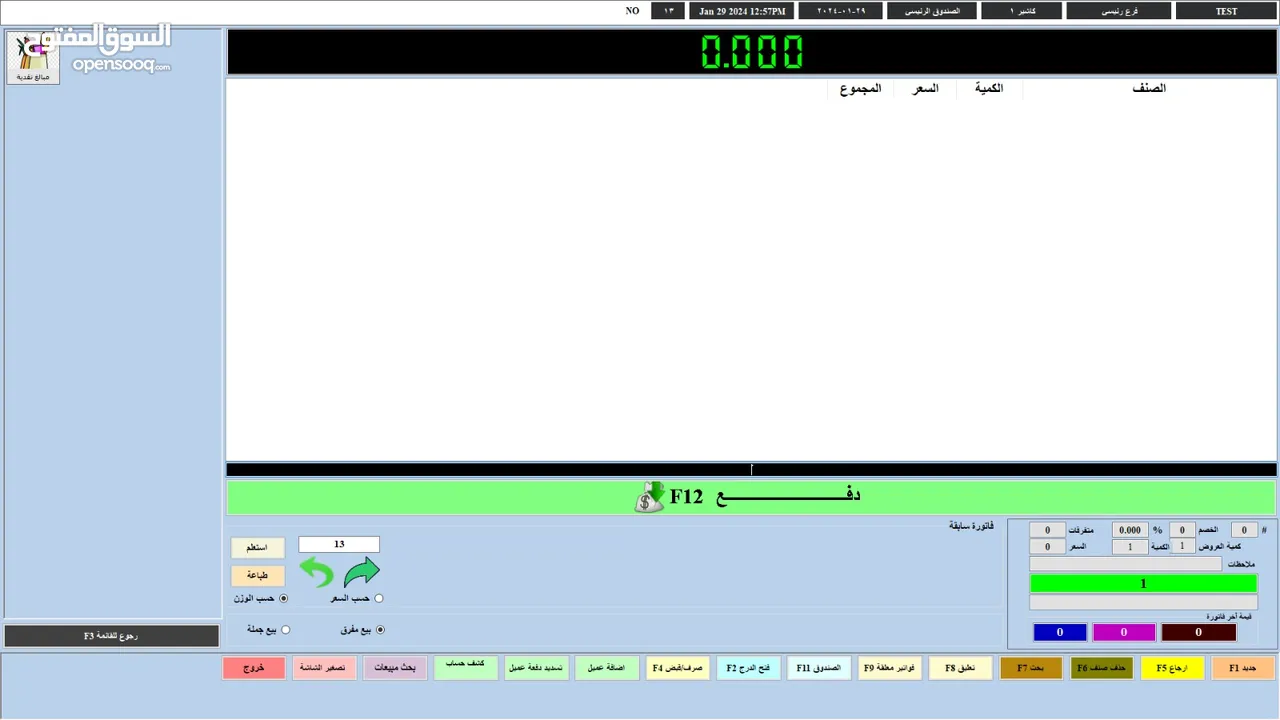This screenshot has width=1280, height=720.
Task: Click the رجوع للقائمة F3 button
Action: point(111,636)
